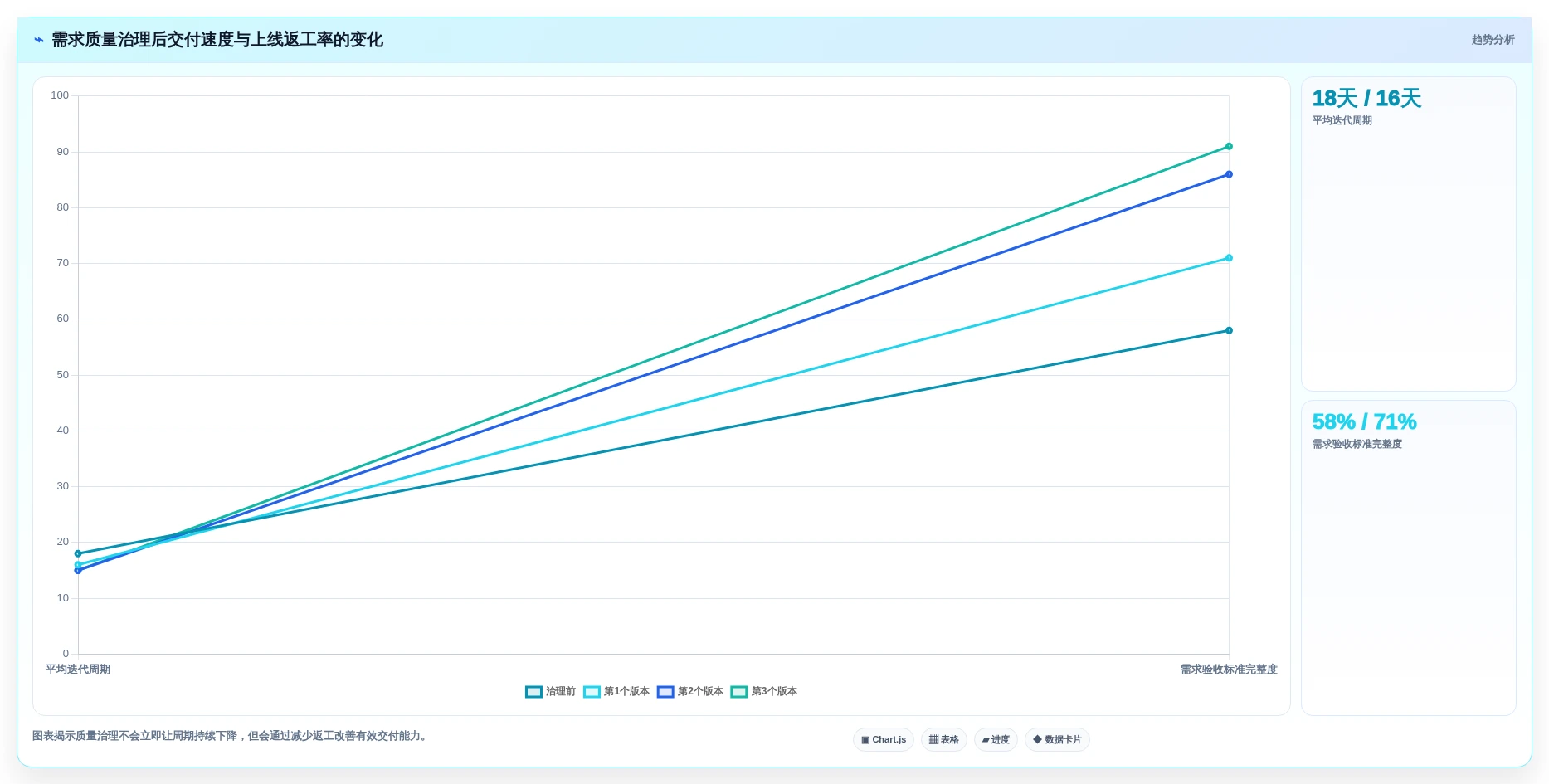Screen dimensions: 1549x784
Task: Click the 第2个版本 legend color box
Action: point(665,692)
